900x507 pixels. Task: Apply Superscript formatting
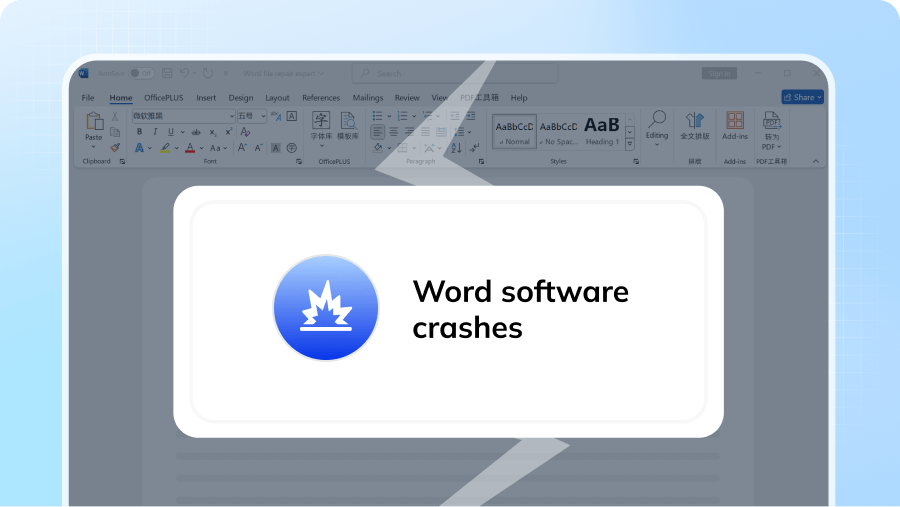point(228,131)
